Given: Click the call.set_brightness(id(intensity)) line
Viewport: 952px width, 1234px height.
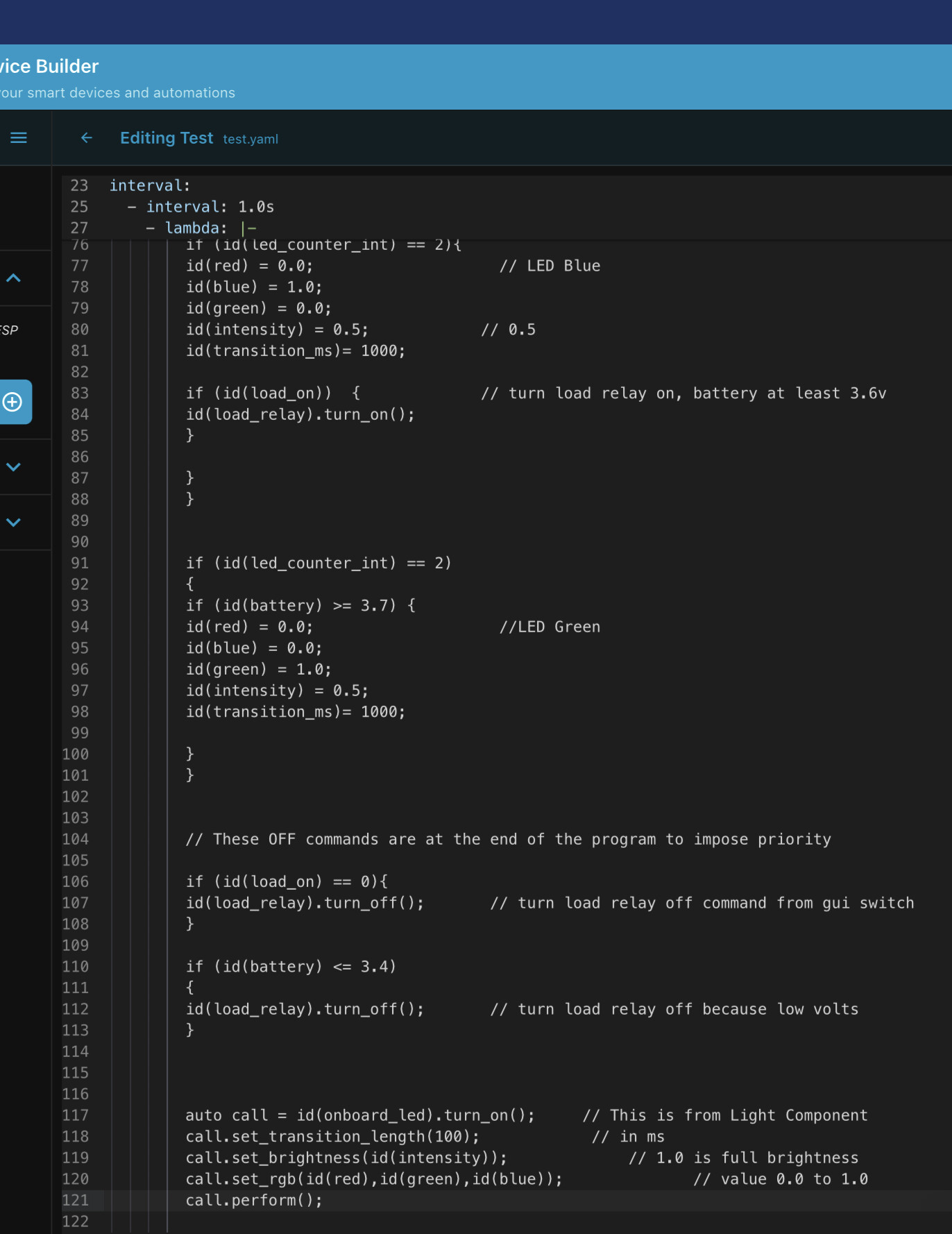Looking at the screenshot, I should (346, 1158).
